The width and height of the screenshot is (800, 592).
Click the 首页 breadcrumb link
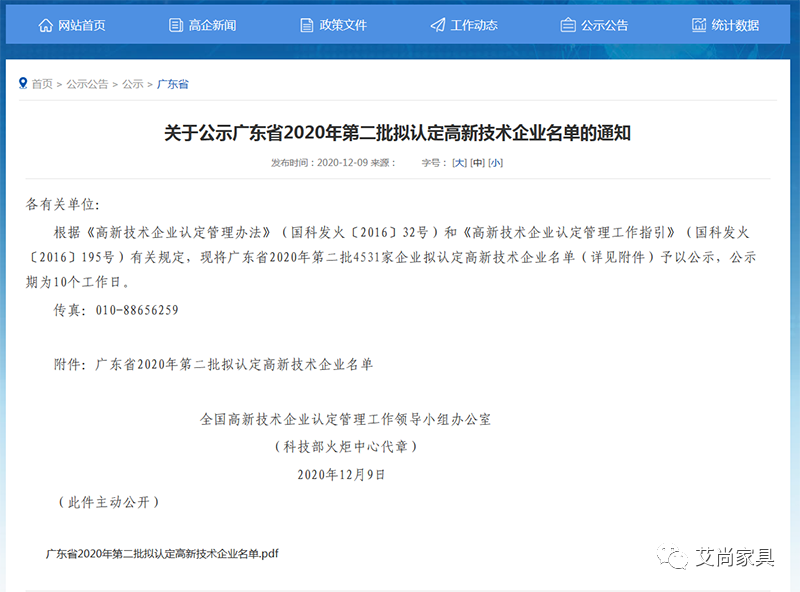tap(42, 84)
